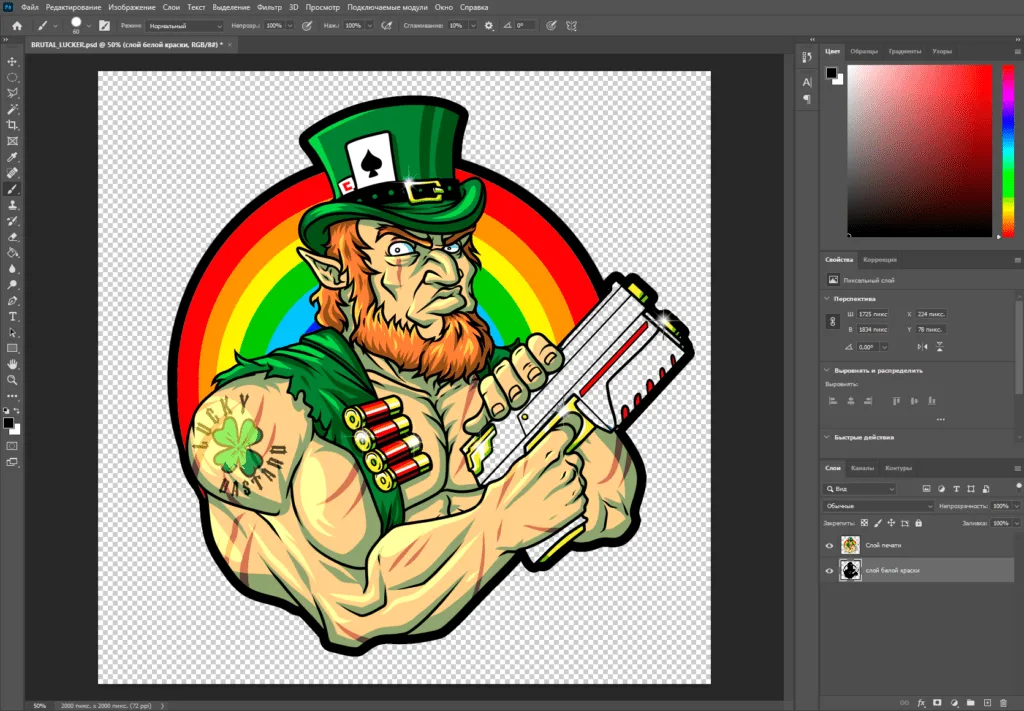Activate the Hand tool
Viewport: 1024px width, 711px height.
tap(13, 364)
